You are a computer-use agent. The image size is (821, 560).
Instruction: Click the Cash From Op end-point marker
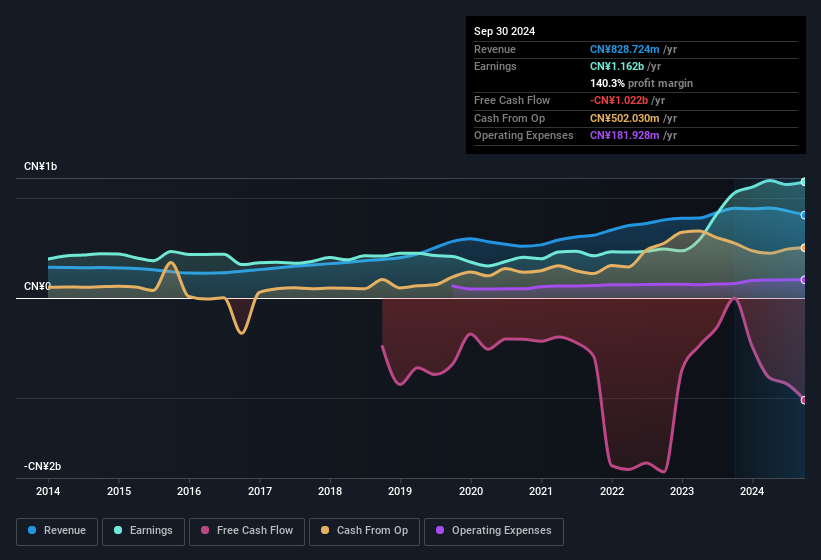[x=804, y=248]
